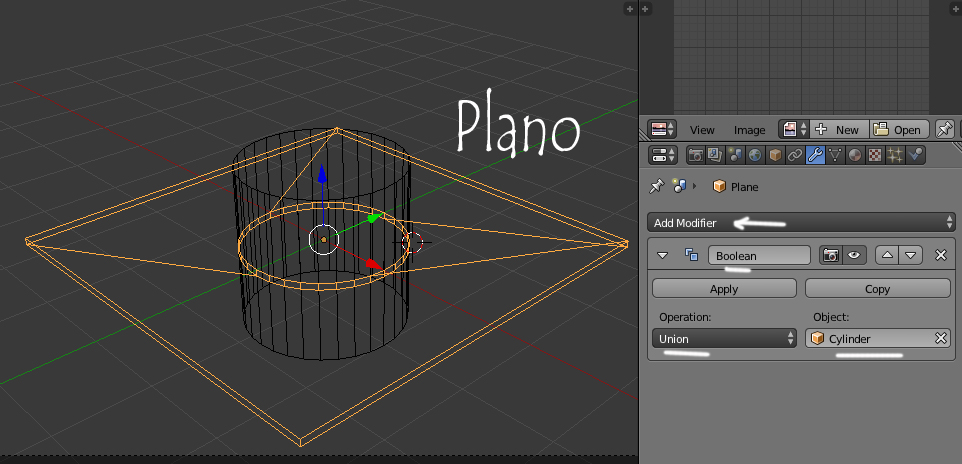The width and height of the screenshot is (962, 464).
Task: Open the image datablock browse dropdown
Action: (x=795, y=130)
